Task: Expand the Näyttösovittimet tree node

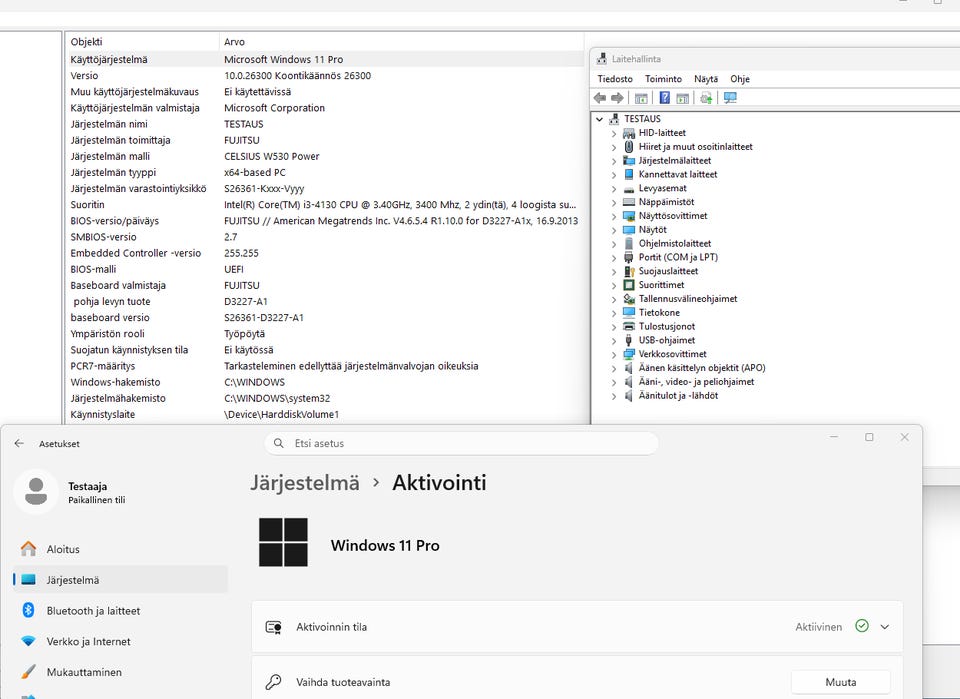Action: click(x=613, y=216)
